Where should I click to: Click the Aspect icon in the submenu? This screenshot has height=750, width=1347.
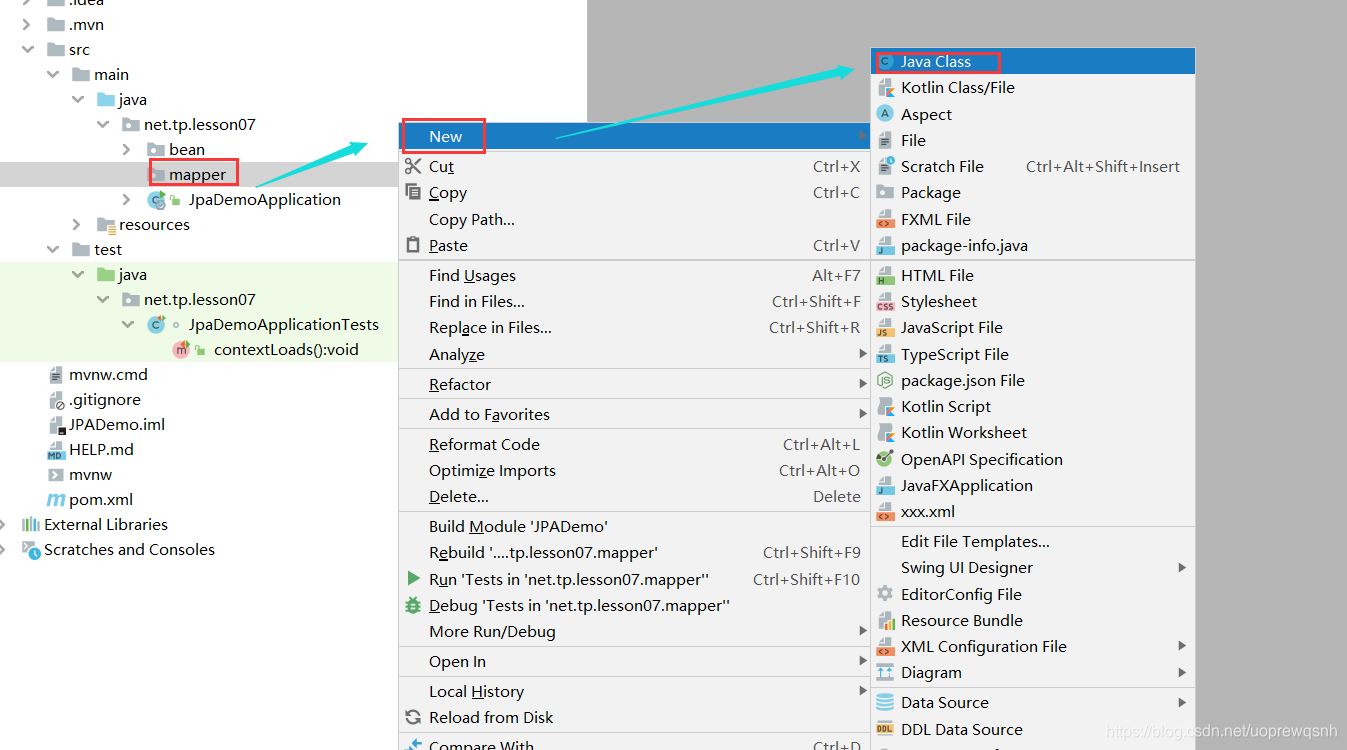click(885, 114)
